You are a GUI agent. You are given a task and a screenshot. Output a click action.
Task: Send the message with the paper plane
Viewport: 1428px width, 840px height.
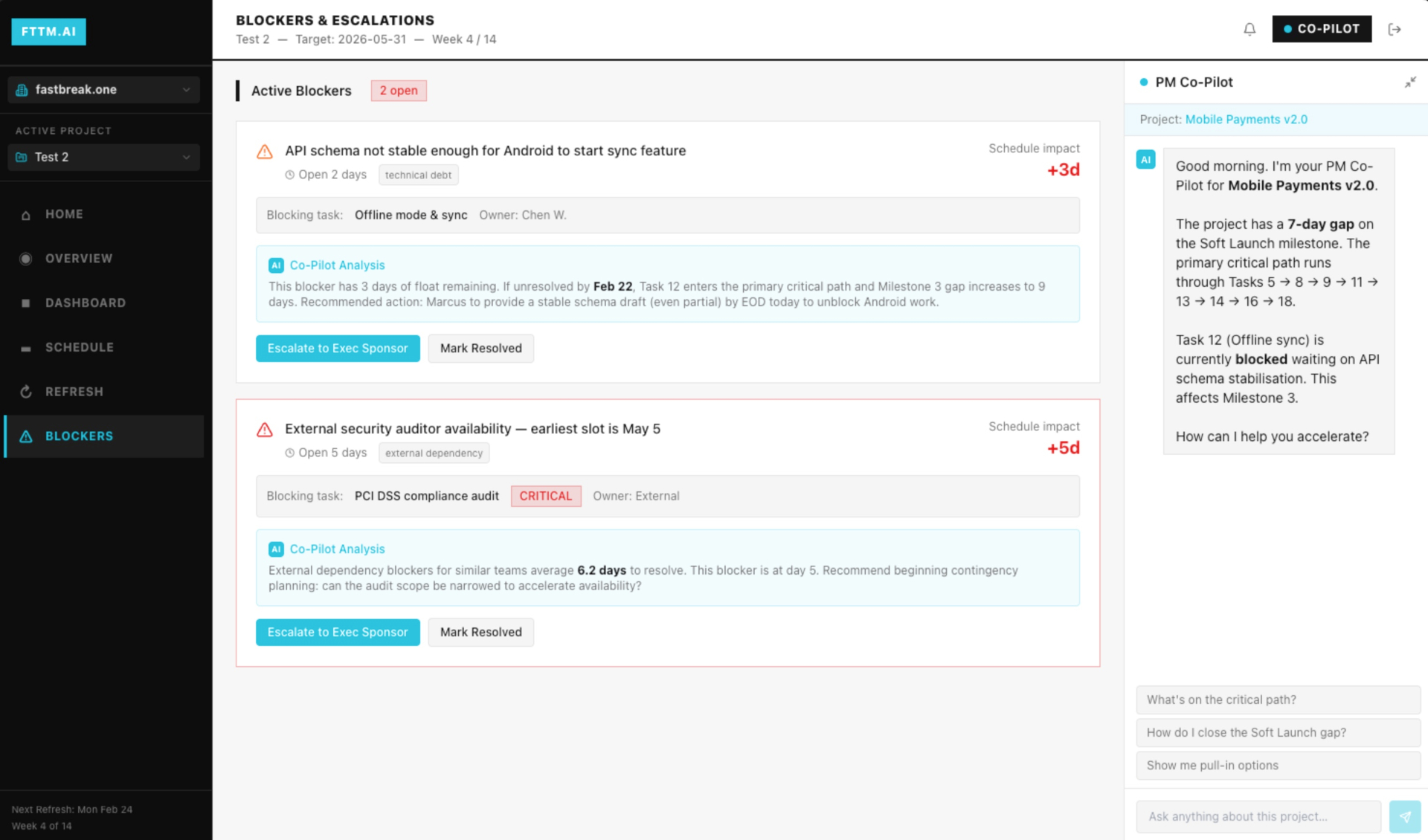tap(1404, 816)
